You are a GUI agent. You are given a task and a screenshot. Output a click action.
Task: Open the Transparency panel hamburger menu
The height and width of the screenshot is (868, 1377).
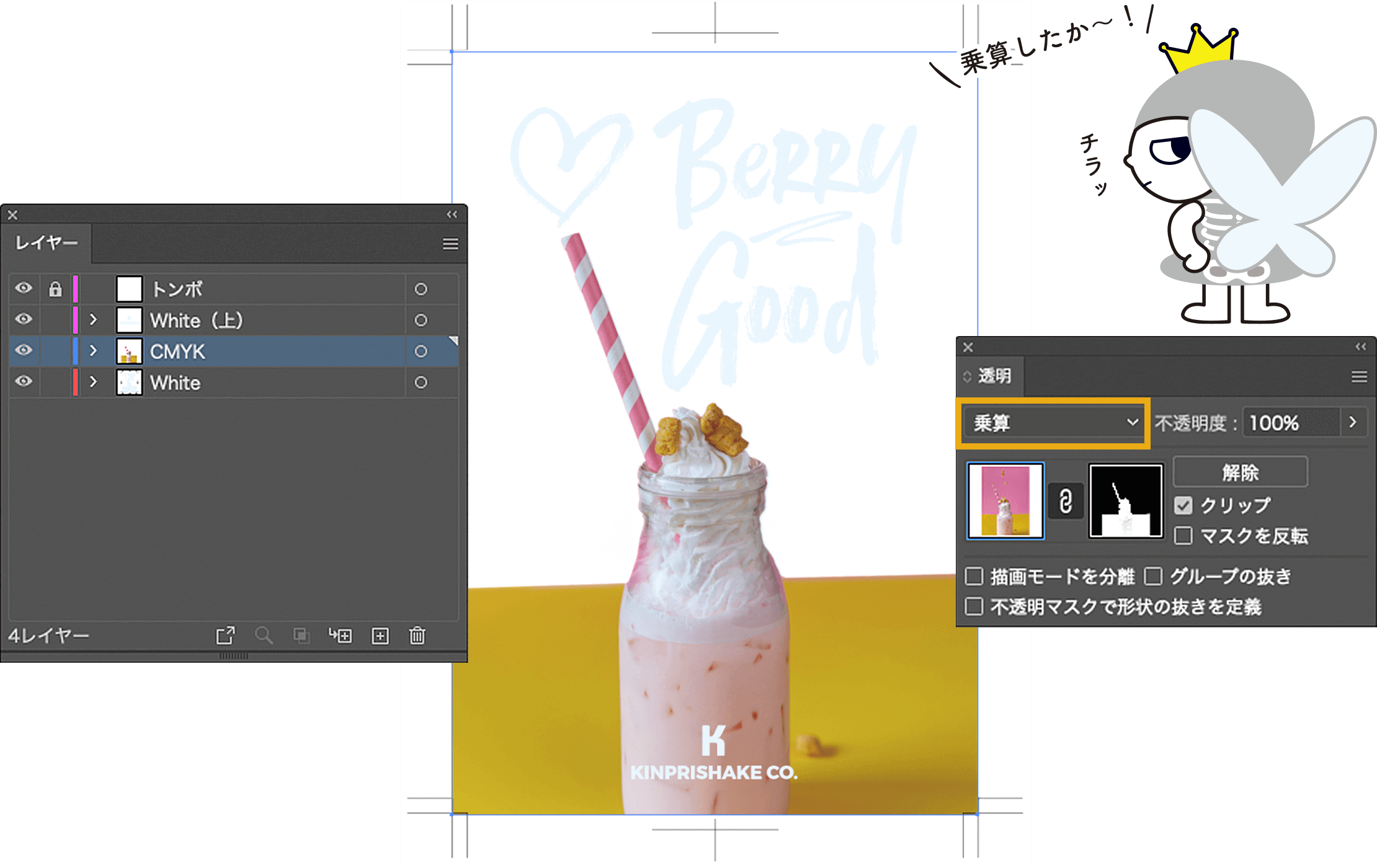click(x=1359, y=377)
